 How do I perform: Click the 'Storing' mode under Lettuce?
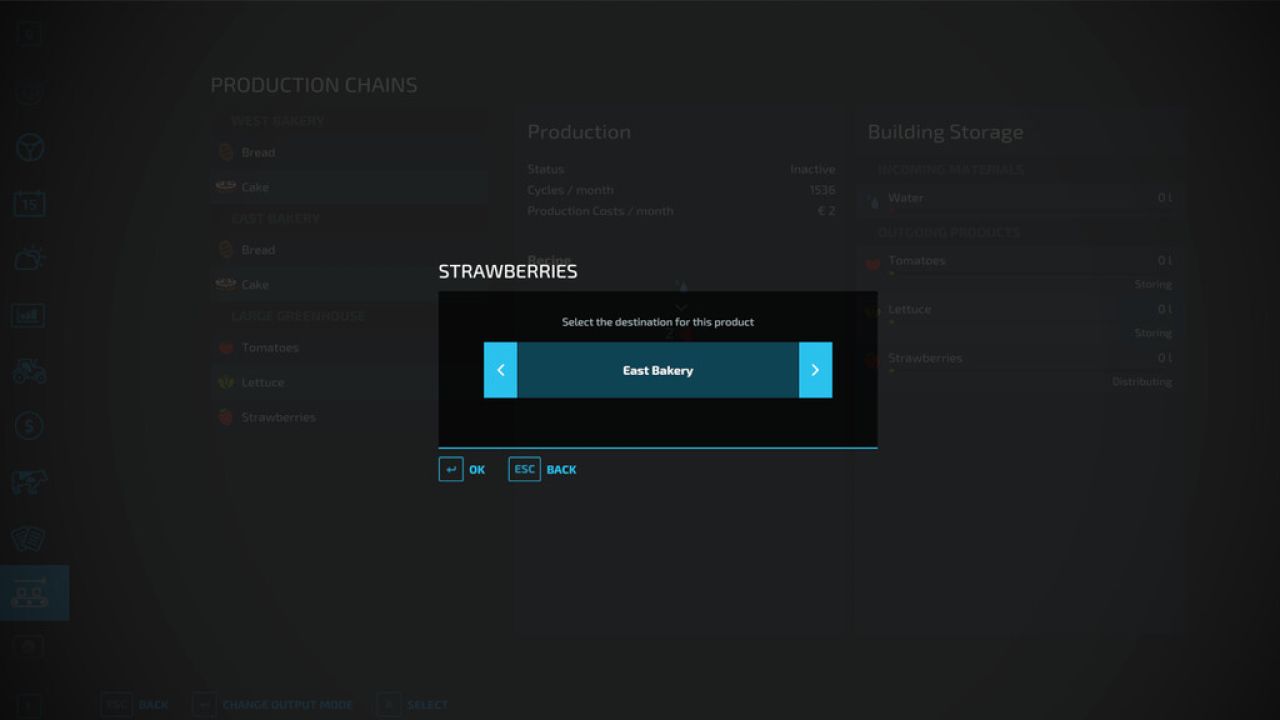1153,333
